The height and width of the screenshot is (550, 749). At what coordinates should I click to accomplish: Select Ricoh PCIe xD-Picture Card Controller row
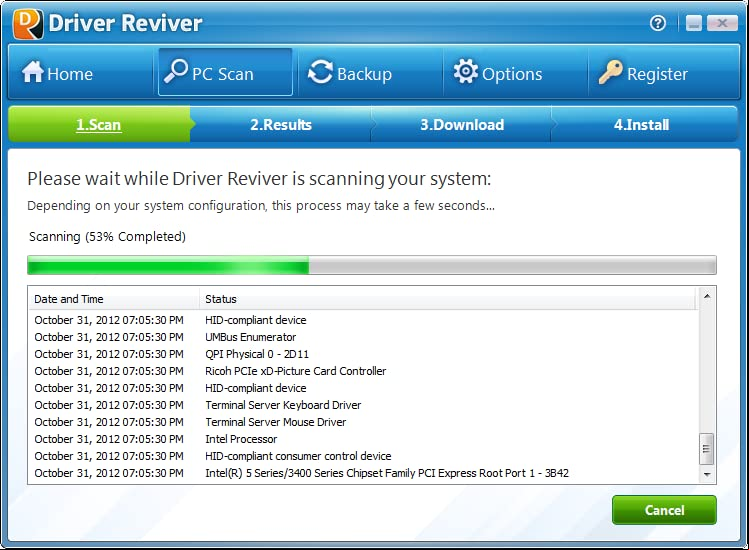(x=363, y=371)
